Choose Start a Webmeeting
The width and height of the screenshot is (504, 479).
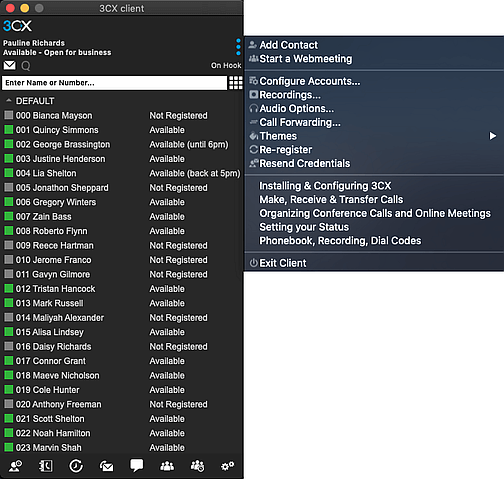pos(374,59)
